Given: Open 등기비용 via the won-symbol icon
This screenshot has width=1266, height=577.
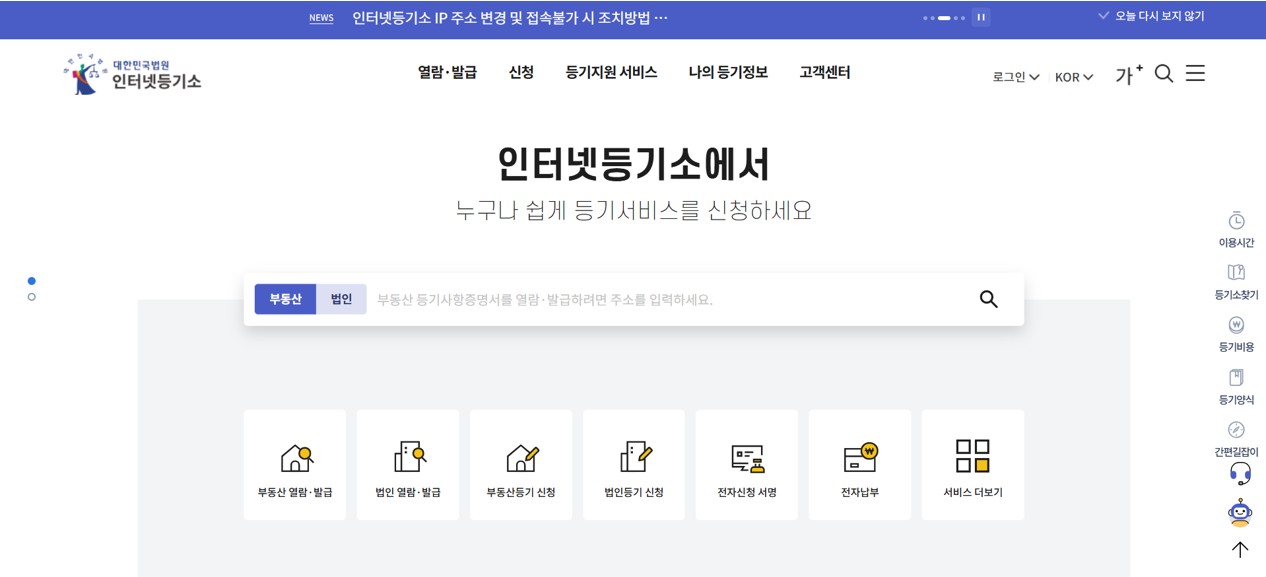Looking at the screenshot, I should click(x=1237, y=324).
